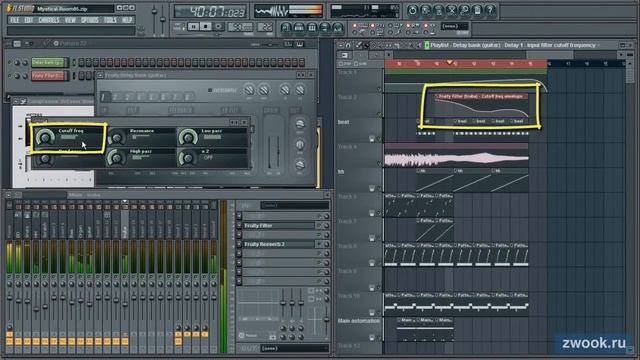Show the browser via toolbar shortcut icon

tap(325, 28)
